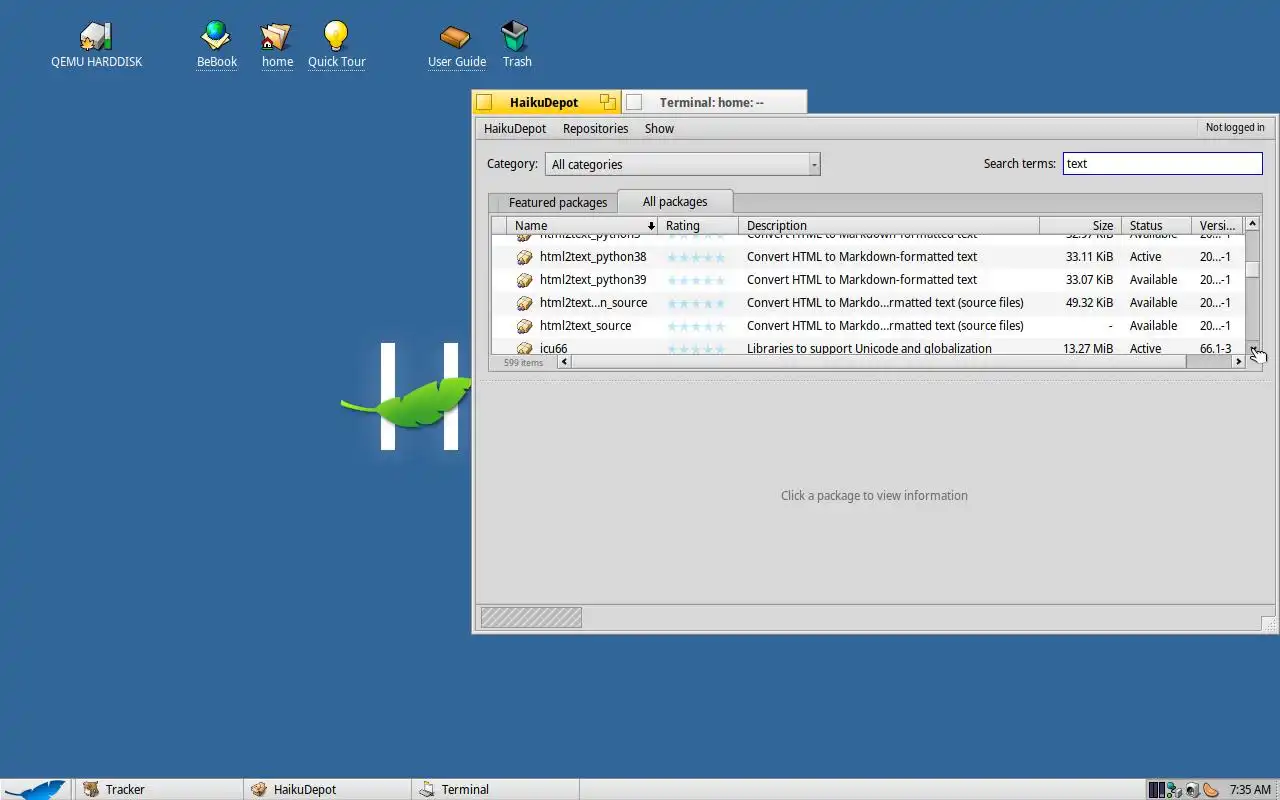The height and width of the screenshot is (800, 1280).
Task: Click the 66.1-3 version cell
Action: click(x=1215, y=349)
